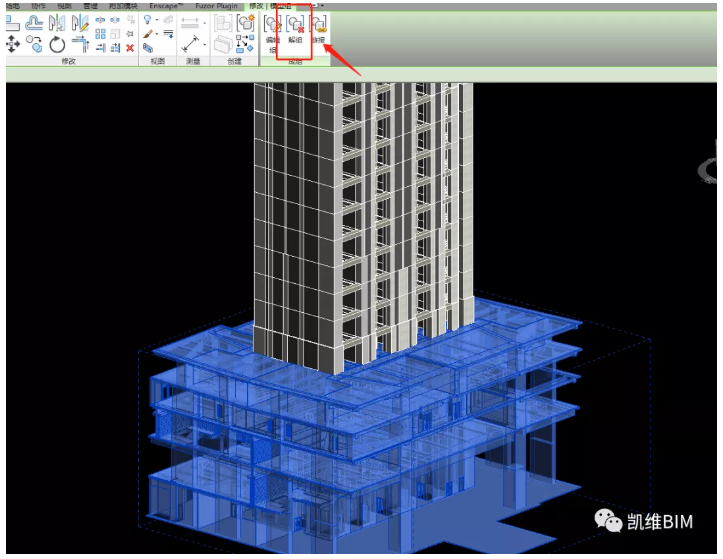Click the 成组 panel title
Image resolution: width=723 pixels, height=559 pixels.
(x=295, y=61)
